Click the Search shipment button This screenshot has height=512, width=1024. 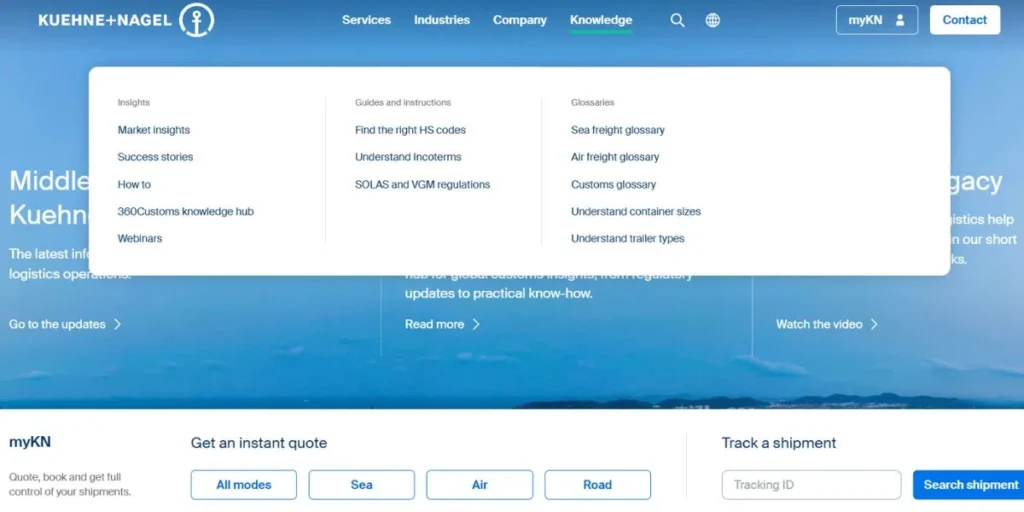[x=970, y=485]
